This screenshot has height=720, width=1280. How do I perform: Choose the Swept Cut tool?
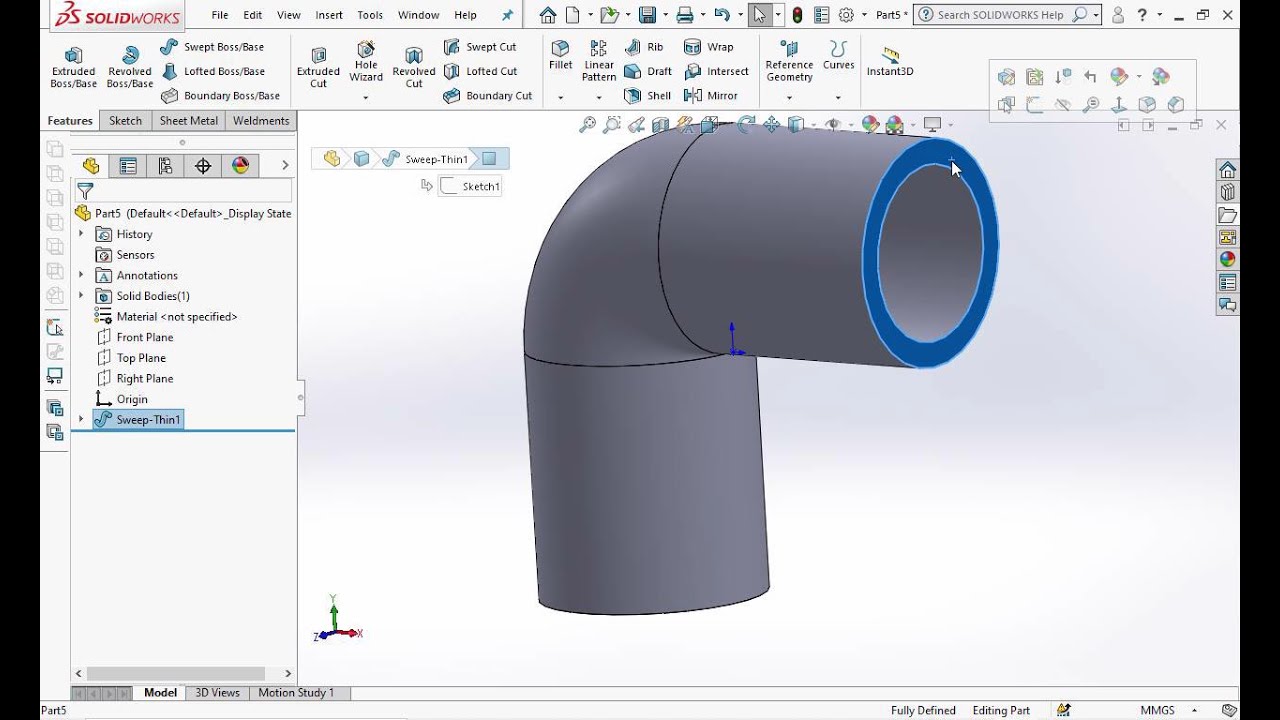point(480,47)
